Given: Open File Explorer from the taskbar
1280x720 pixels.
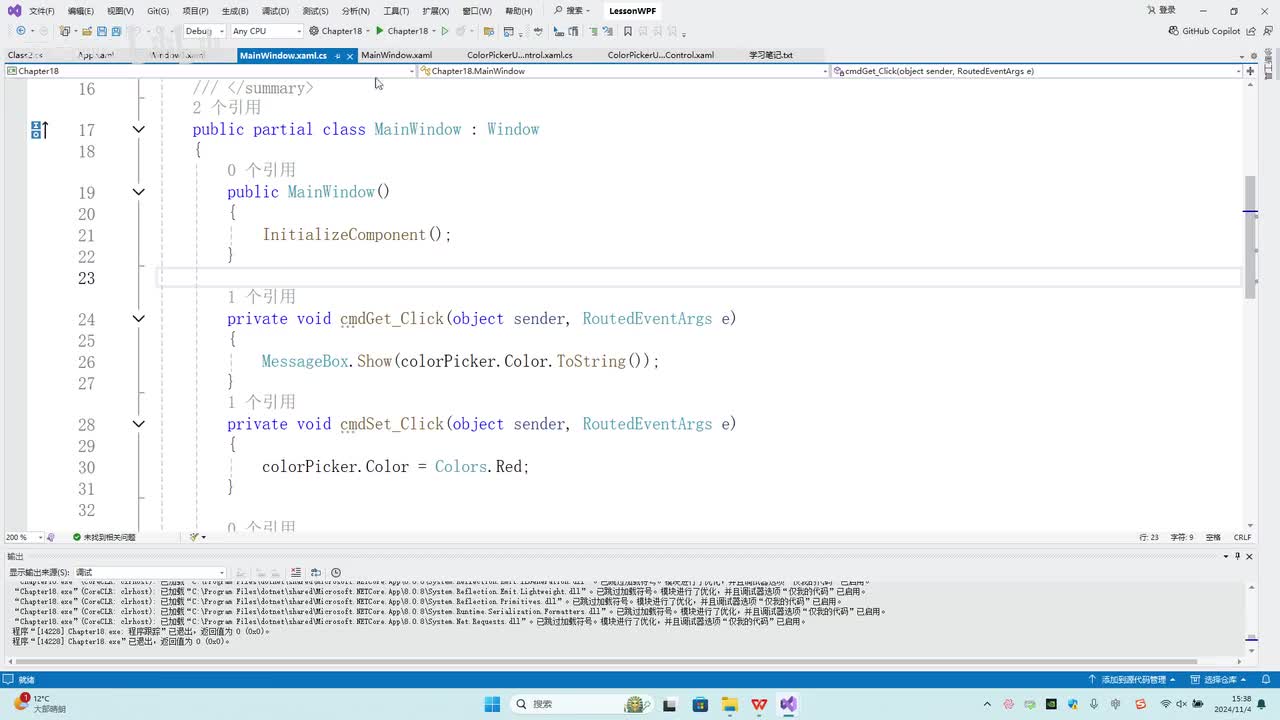Looking at the screenshot, I should click(x=729, y=704).
